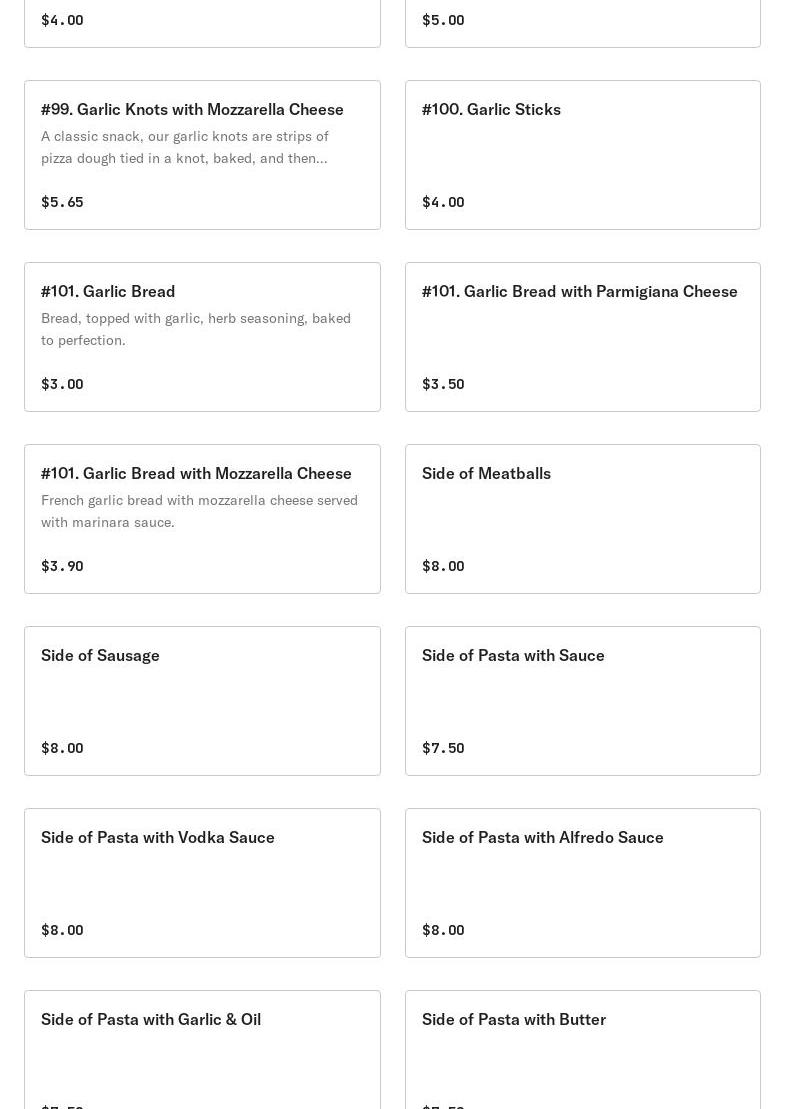785x1109 pixels.
Task: Click the #101 Garlic Bread title
Action: click(x=108, y=291)
